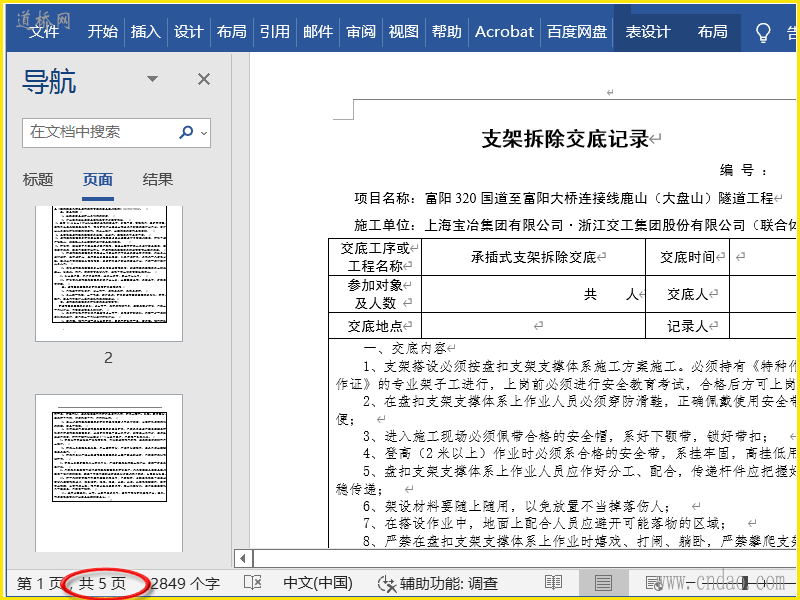Image resolution: width=800 pixels, height=600 pixels.
Task: Select Print Layout view icon
Action: pyautogui.click(x=603, y=583)
